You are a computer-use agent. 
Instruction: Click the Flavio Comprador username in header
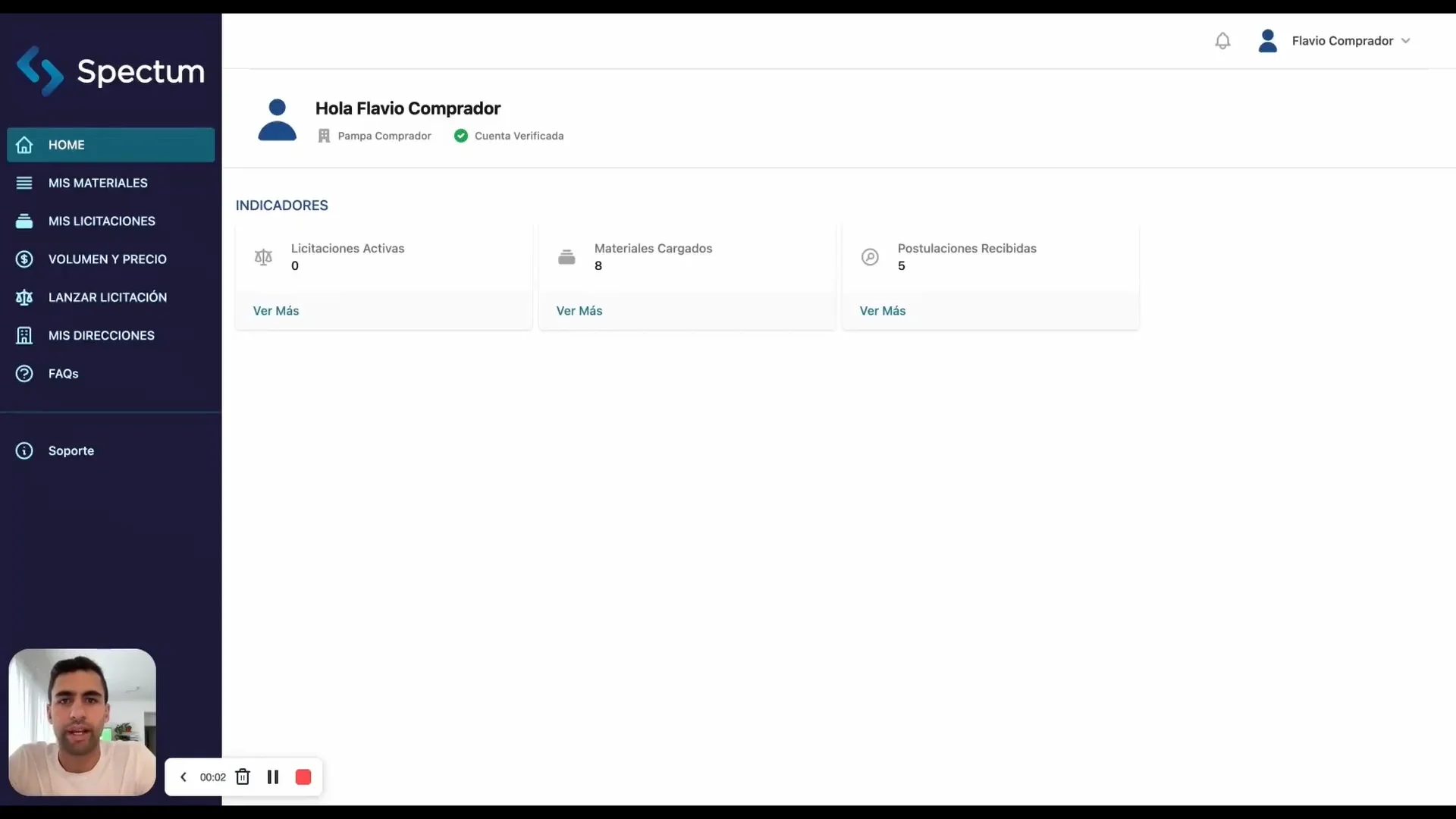[1342, 41]
